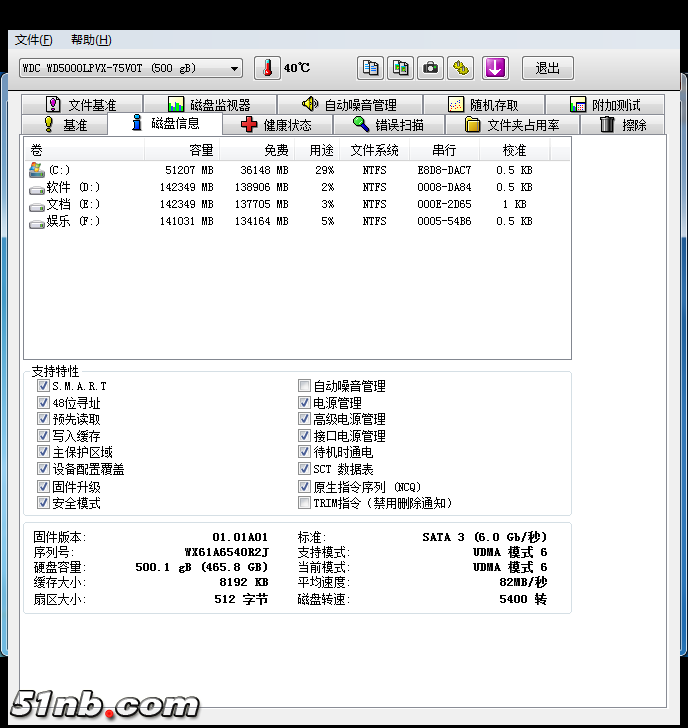Image resolution: width=688 pixels, height=728 pixels.
Task: Toggle the S.M.A.R.T checkbox
Action: (x=43, y=386)
